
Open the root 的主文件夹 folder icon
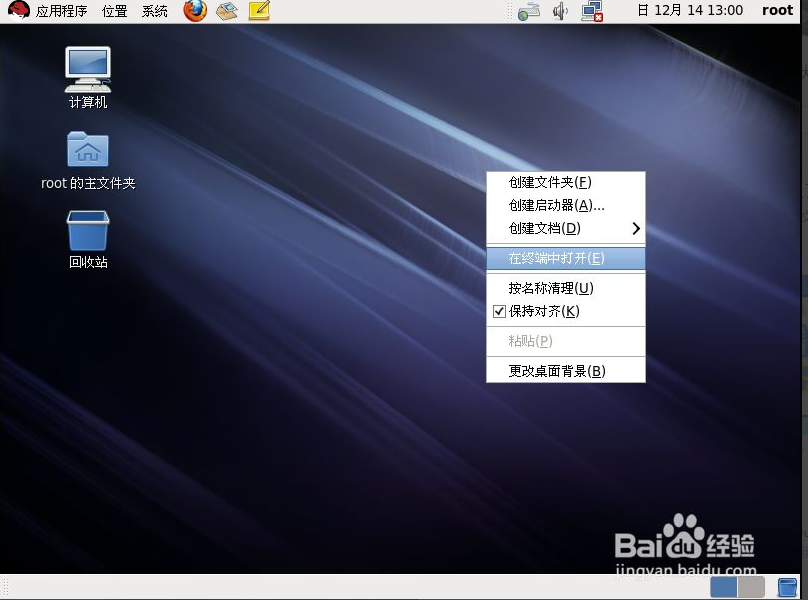click(x=88, y=150)
